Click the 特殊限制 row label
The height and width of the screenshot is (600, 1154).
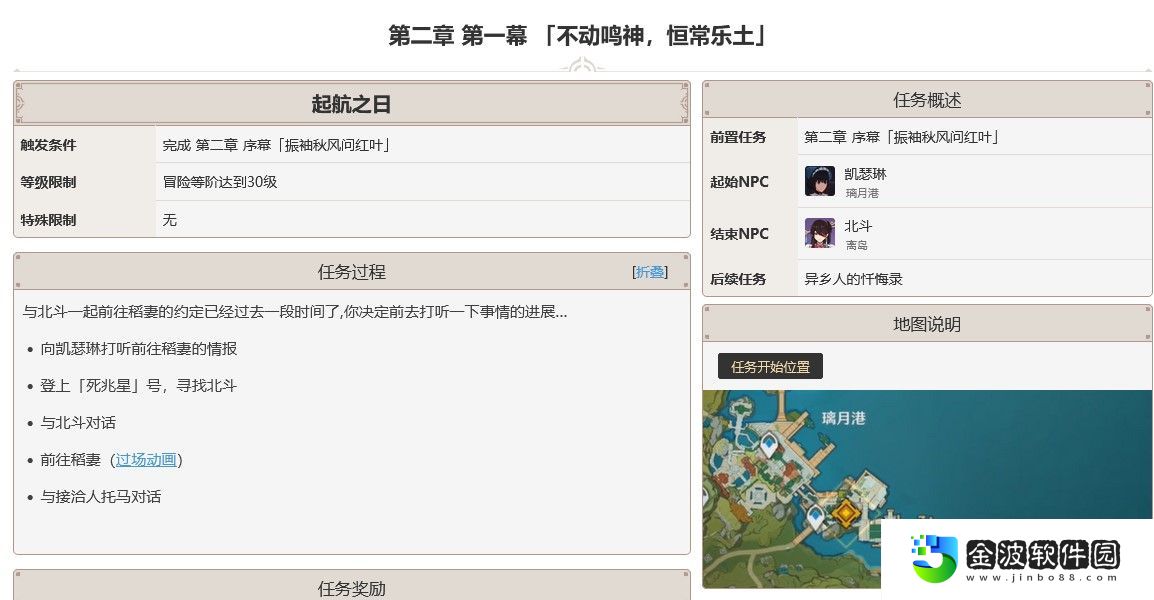coord(49,219)
